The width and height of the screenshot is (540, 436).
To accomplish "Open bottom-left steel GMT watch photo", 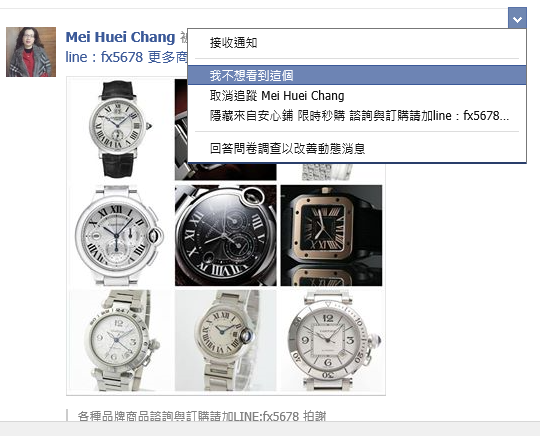I will pos(120,341).
